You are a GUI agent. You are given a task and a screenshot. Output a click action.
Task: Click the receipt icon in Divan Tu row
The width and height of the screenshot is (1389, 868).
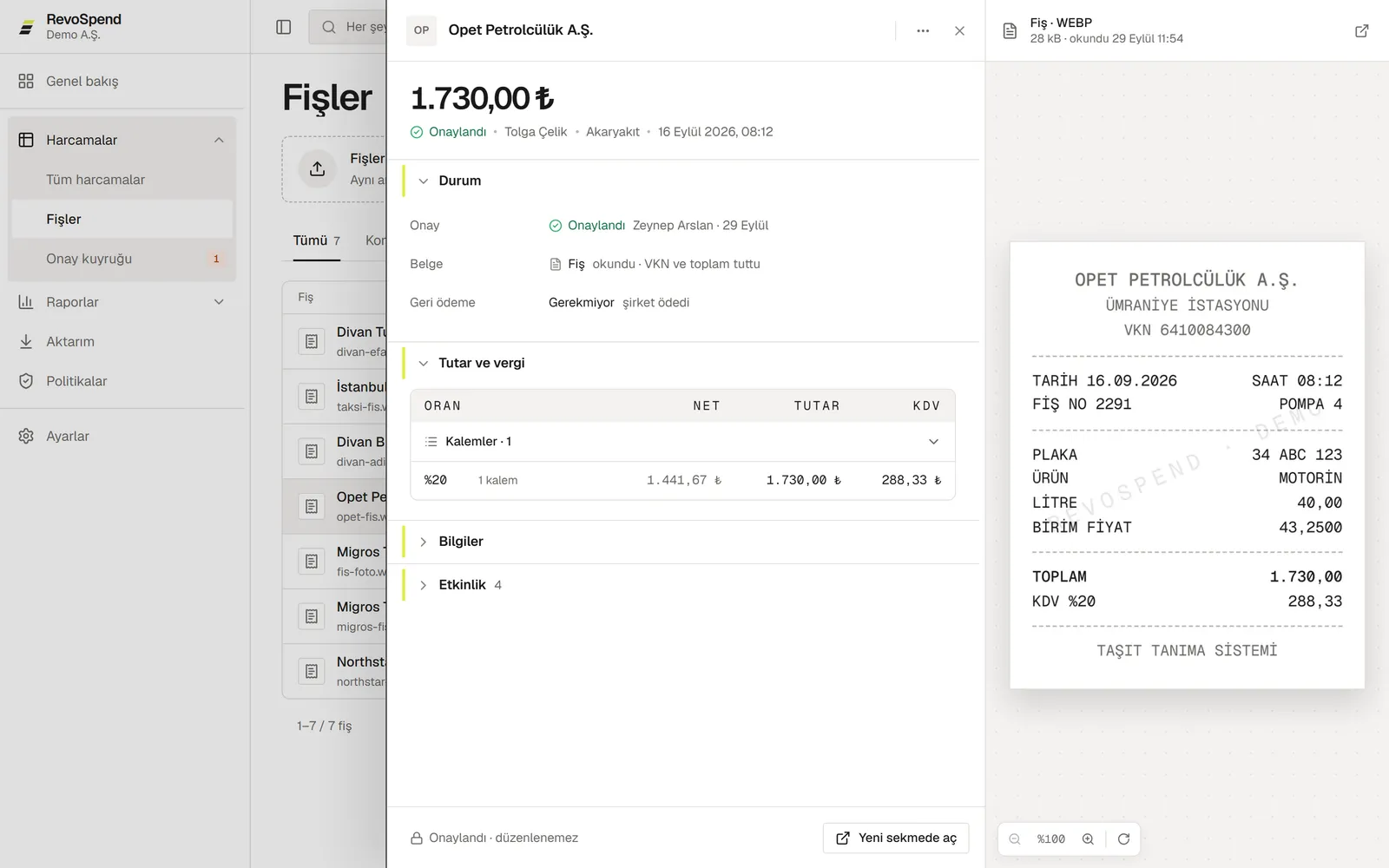click(312, 341)
